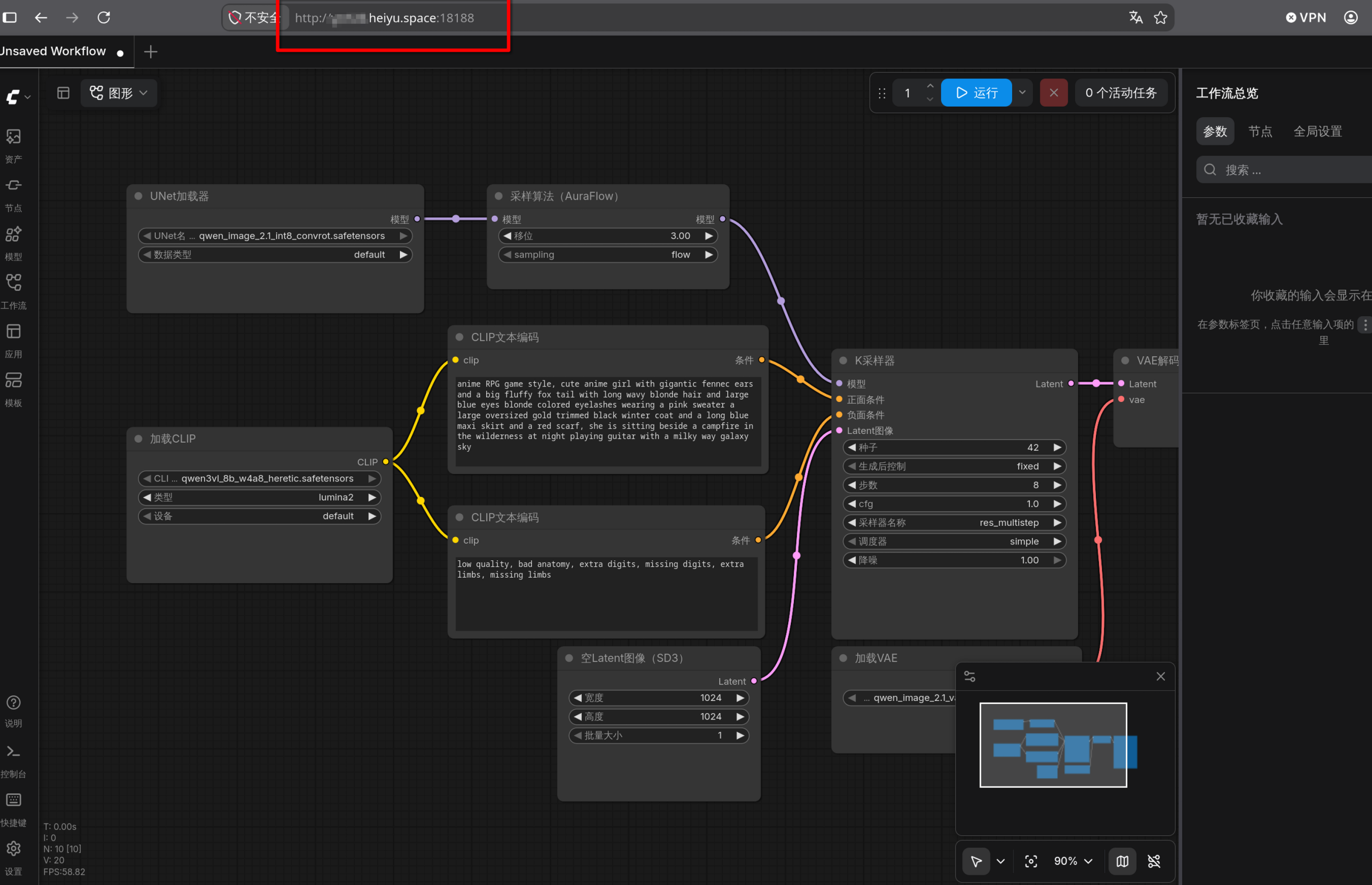Open the 工作流 workflows sidebar panel
Screen dimensions: 1372x885
14,292
